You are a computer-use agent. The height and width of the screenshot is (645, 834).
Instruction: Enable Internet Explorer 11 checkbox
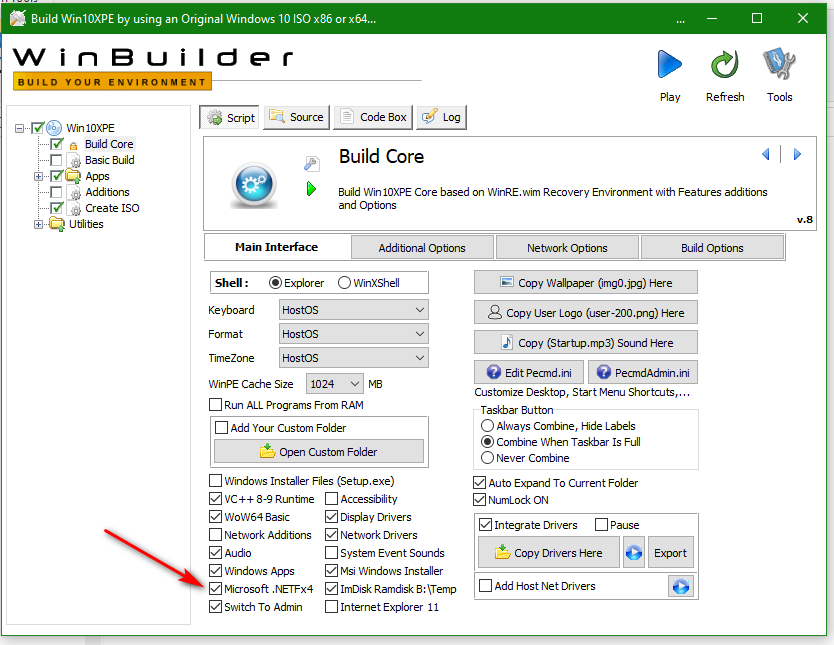[331, 607]
